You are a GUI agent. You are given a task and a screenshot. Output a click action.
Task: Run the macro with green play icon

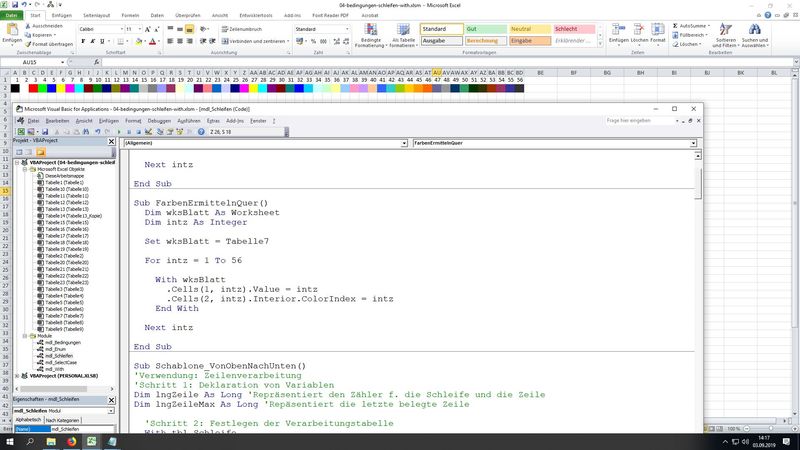click(x=119, y=132)
